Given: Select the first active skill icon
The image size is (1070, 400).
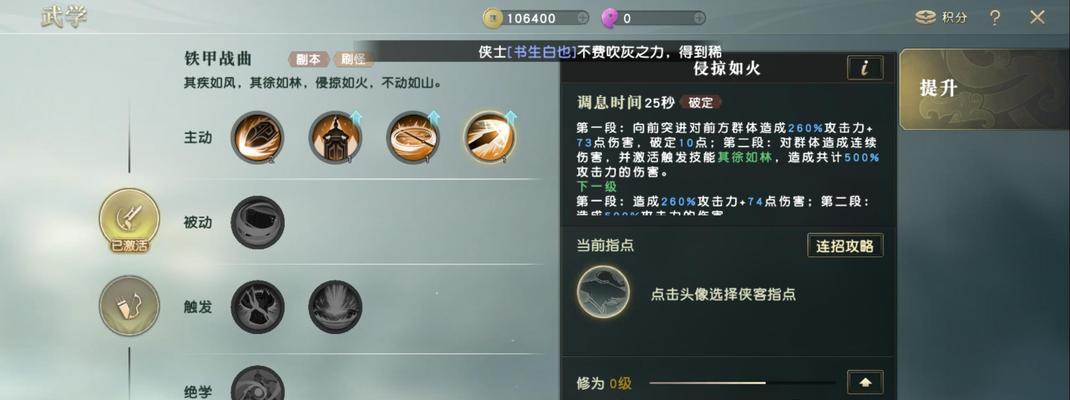Looking at the screenshot, I should pyautogui.click(x=257, y=137).
